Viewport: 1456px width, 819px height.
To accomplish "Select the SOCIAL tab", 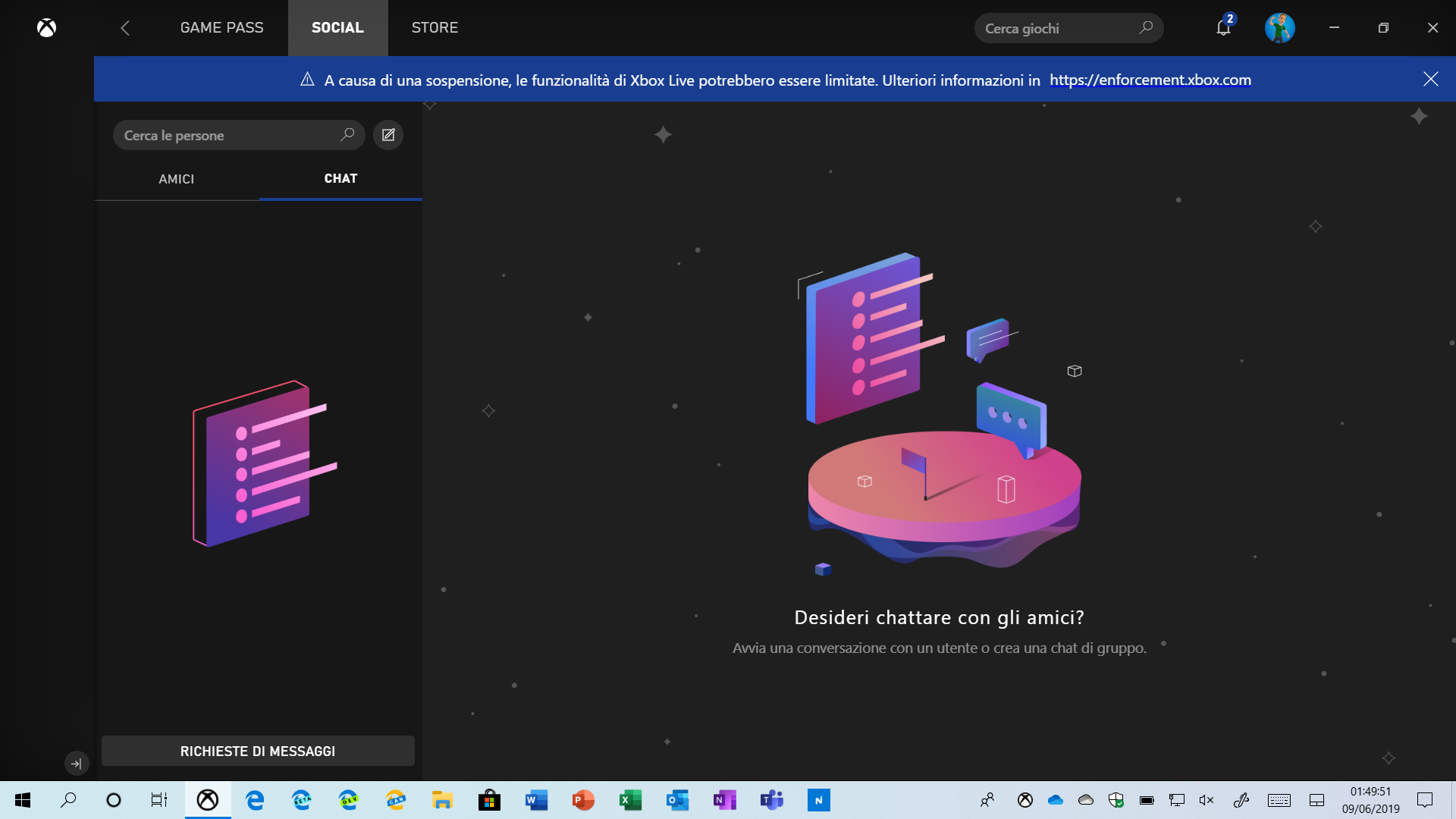I will [337, 28].
